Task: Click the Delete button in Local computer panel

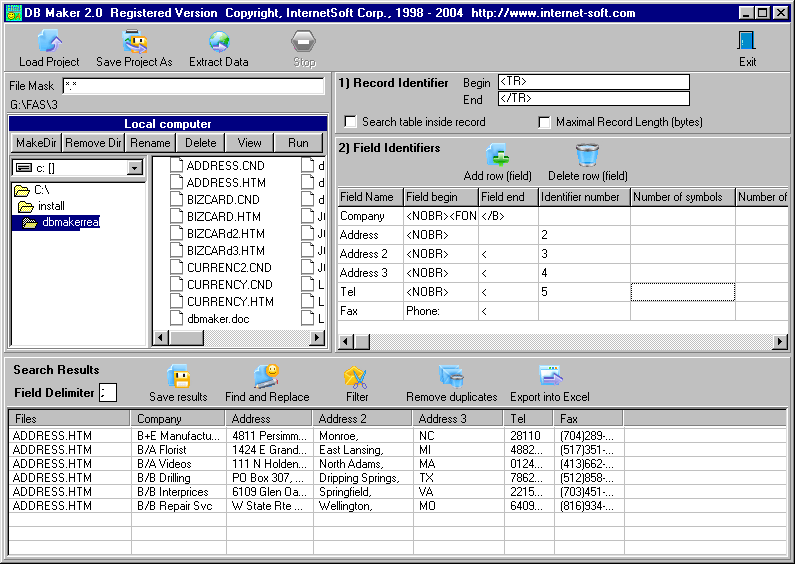Action: (x=200, y=143)
